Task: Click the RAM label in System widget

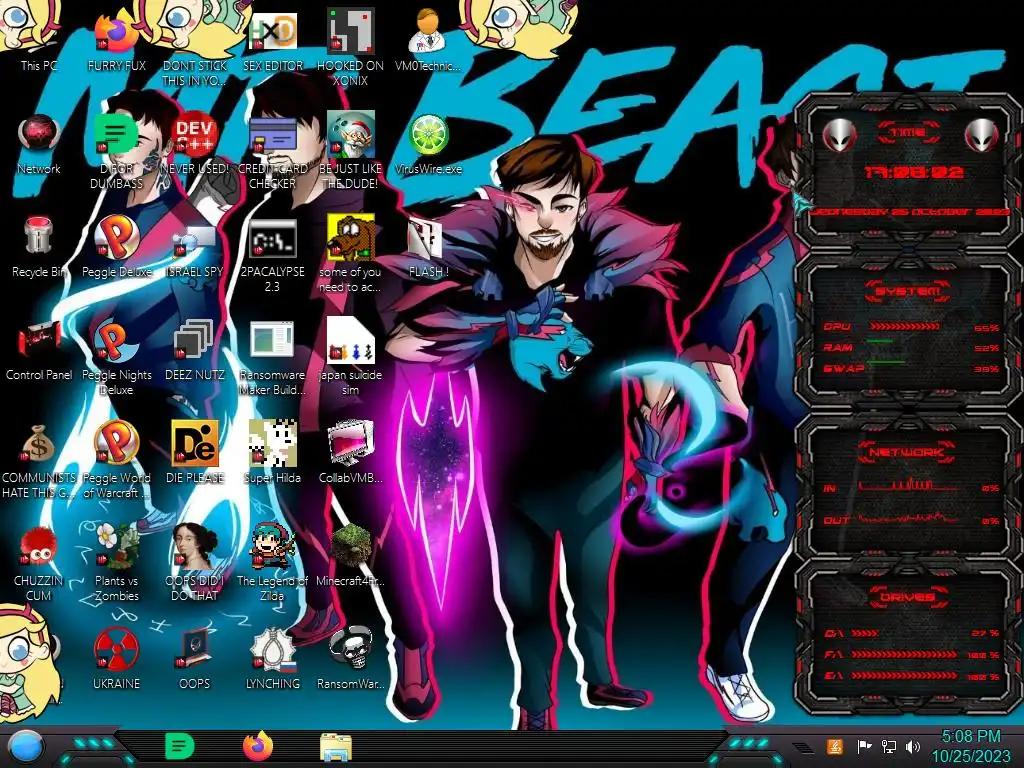Action: click(x=838, y=347)
